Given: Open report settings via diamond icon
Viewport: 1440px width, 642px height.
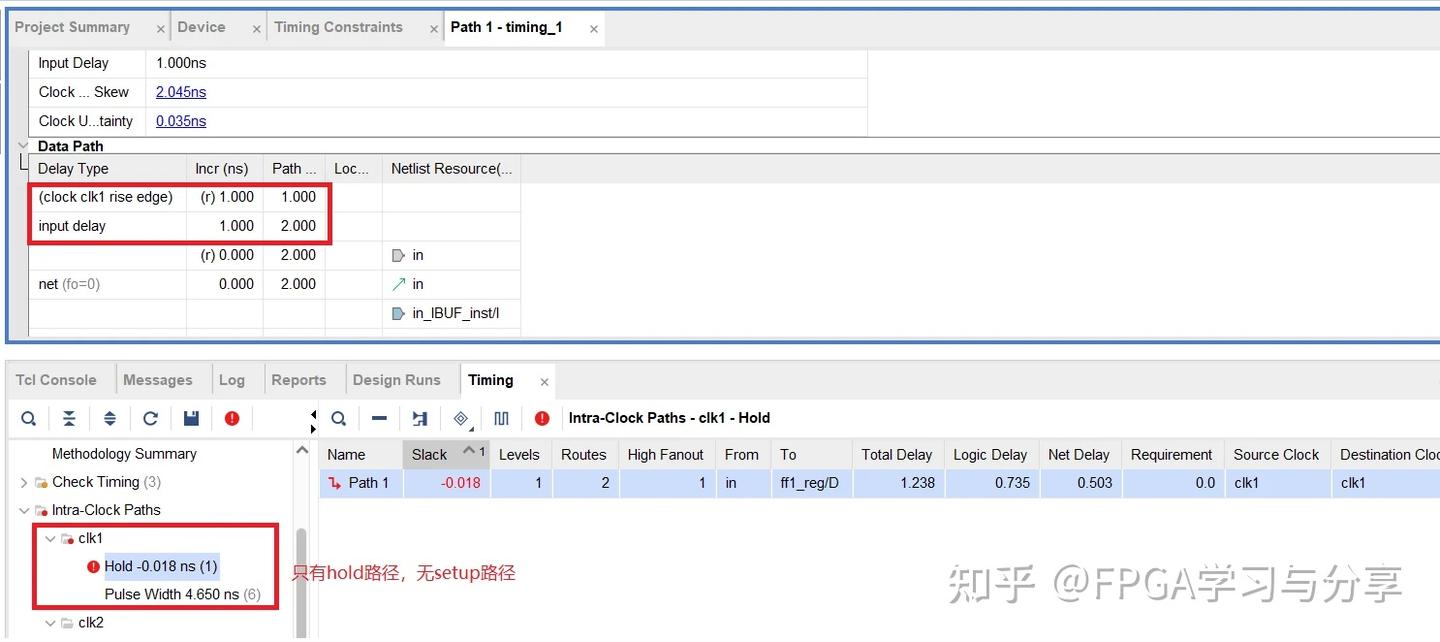Looking at the screenshot, I should point(461,418).
